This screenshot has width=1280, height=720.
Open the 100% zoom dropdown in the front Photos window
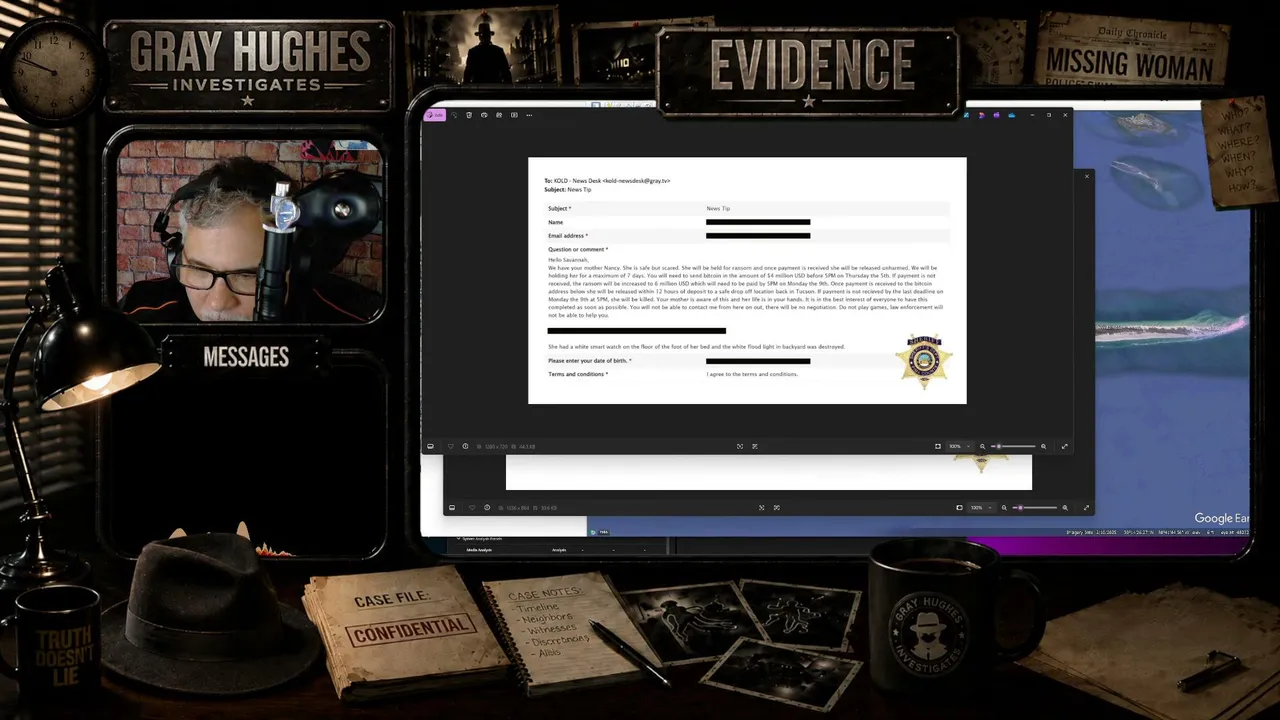coord(958,446)
